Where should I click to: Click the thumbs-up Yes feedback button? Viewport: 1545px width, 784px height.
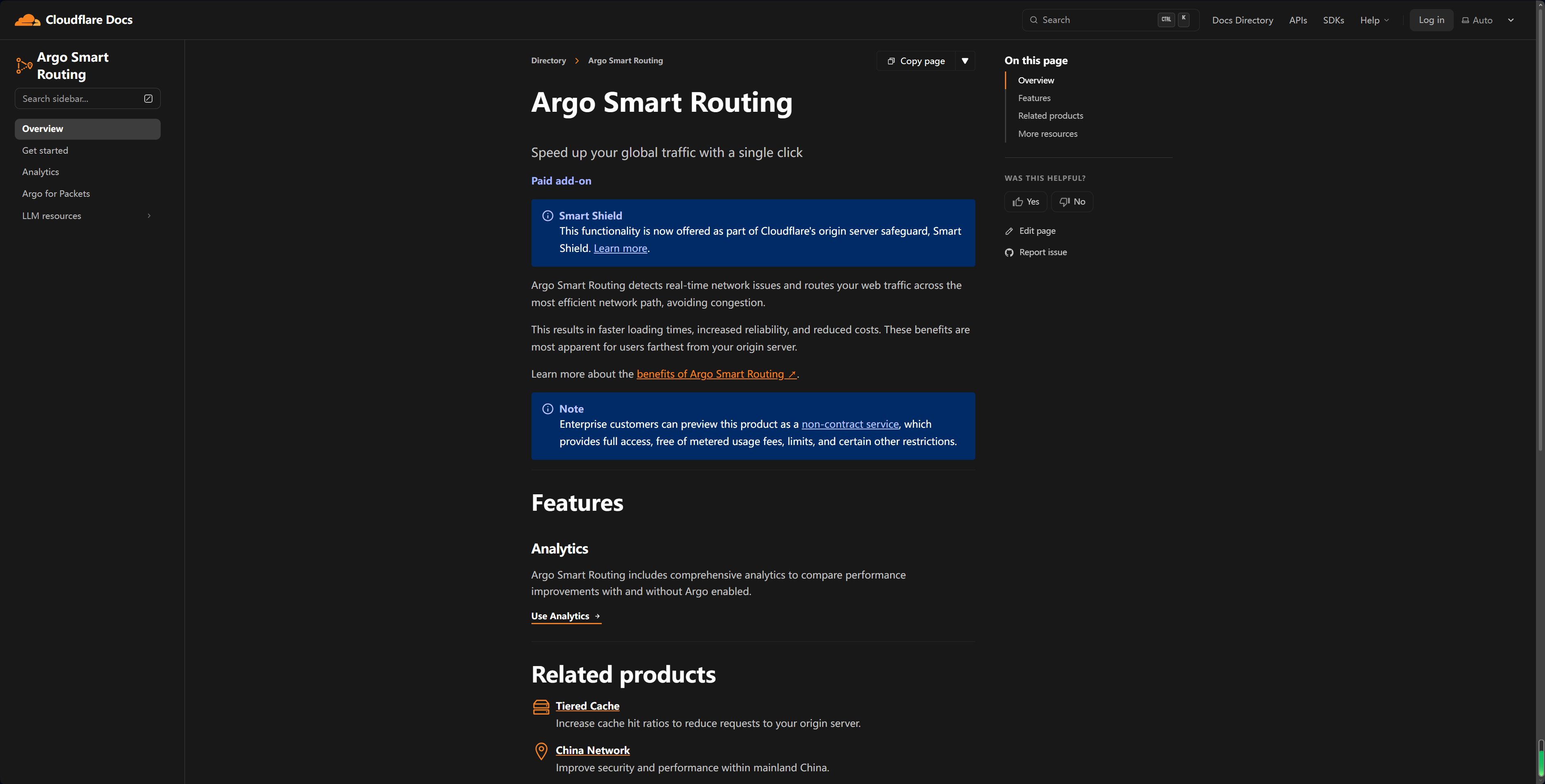[1025, 202]
